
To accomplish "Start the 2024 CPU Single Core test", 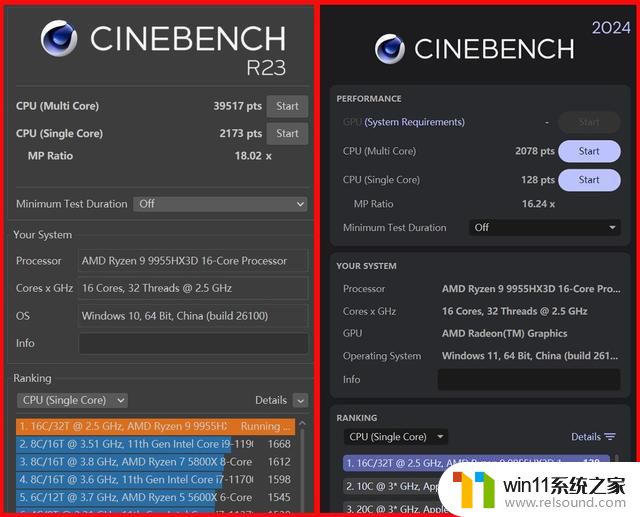I will click(x=589, y=180).
